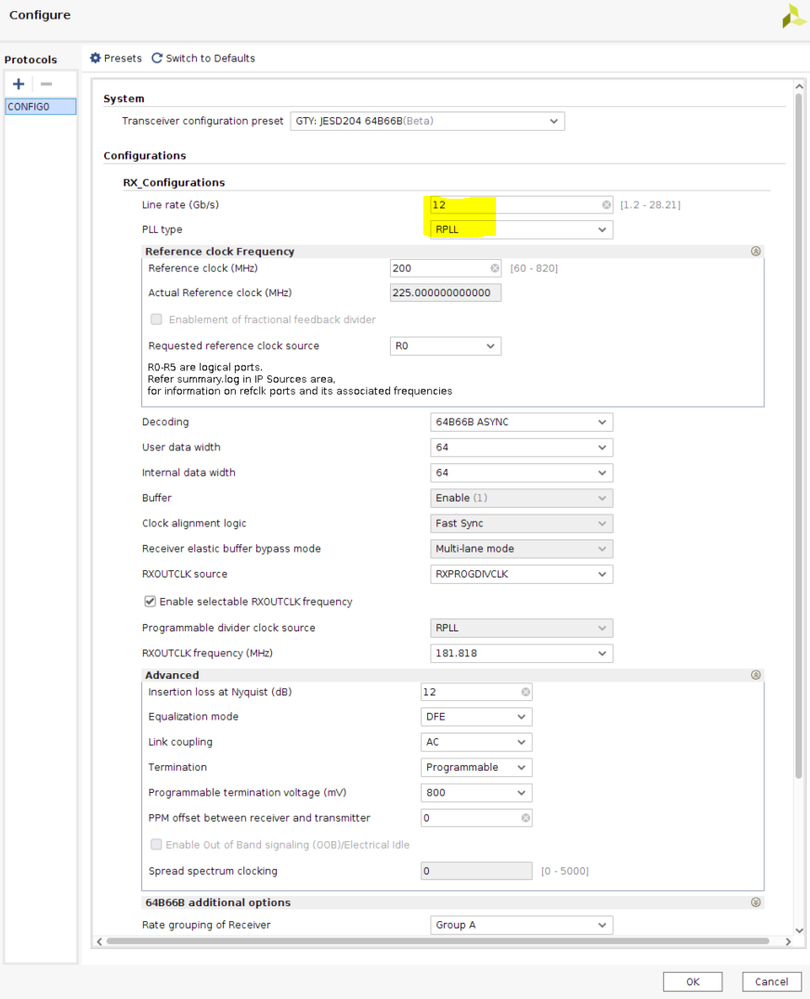Viewport: 810px width, 999px height.
Task: Open Transceiver configuration preset dropdown
Action: (x=427, y=121)
